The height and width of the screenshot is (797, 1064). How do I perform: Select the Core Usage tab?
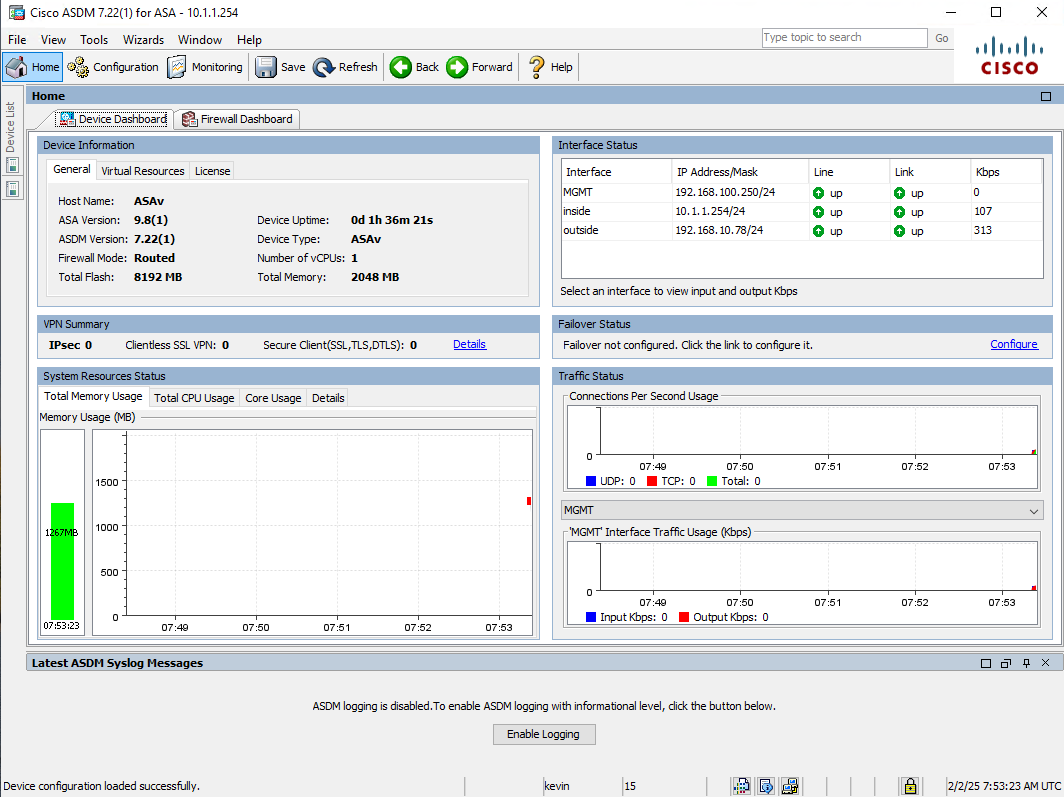[273, 398]
